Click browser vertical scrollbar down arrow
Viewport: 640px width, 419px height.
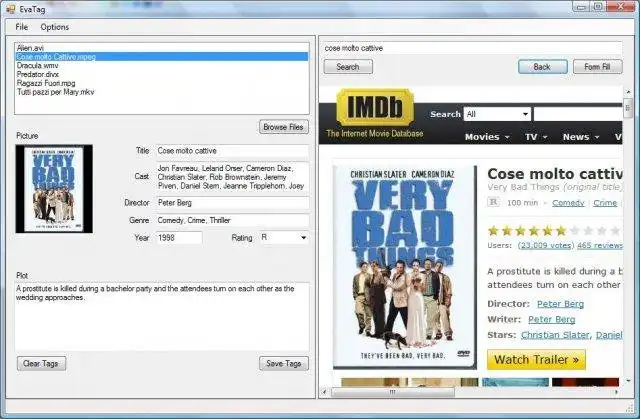tap(628, 381)
